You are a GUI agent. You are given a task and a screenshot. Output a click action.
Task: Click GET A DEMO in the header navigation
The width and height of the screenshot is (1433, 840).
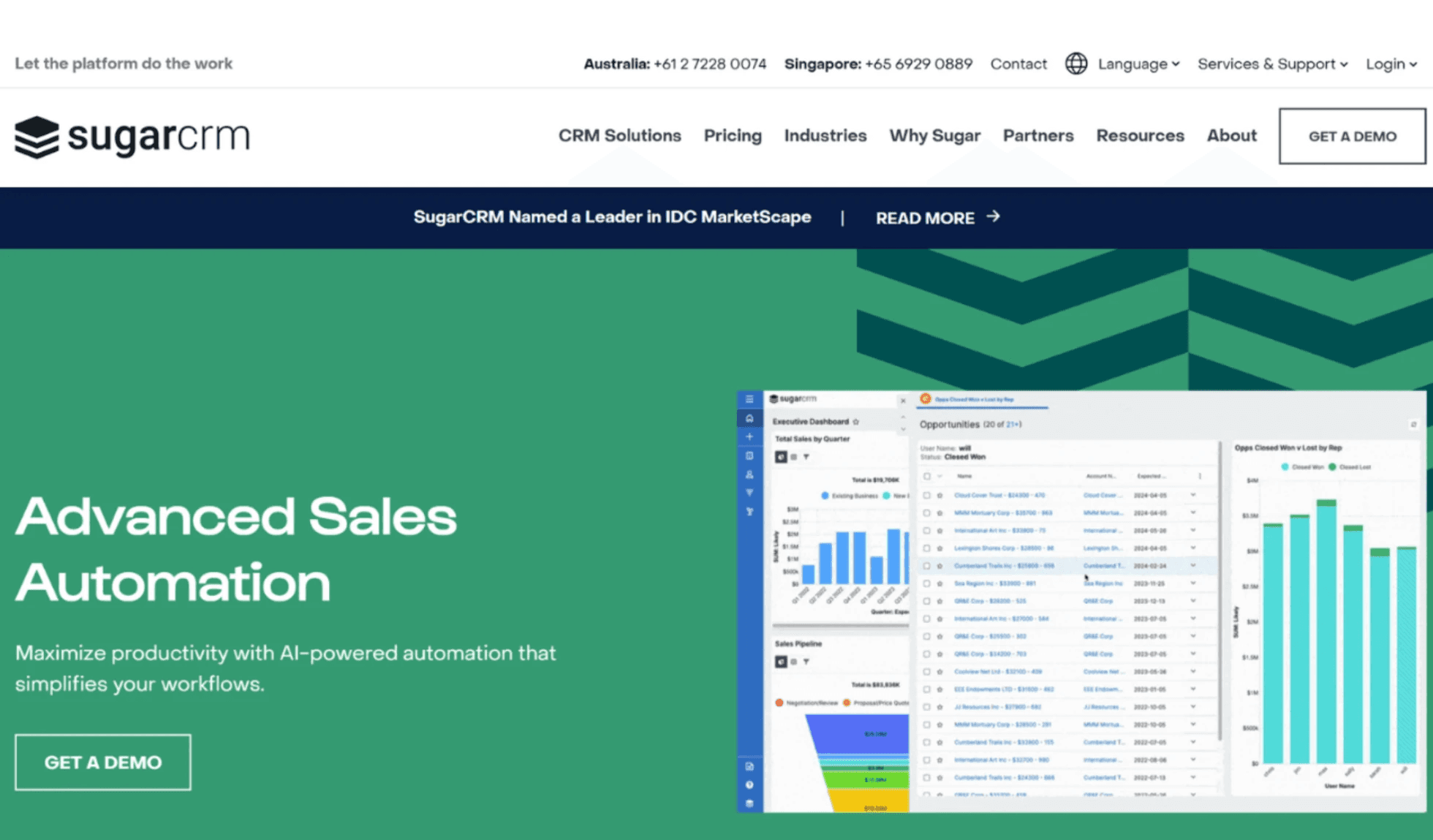[x=1352, y=136]
